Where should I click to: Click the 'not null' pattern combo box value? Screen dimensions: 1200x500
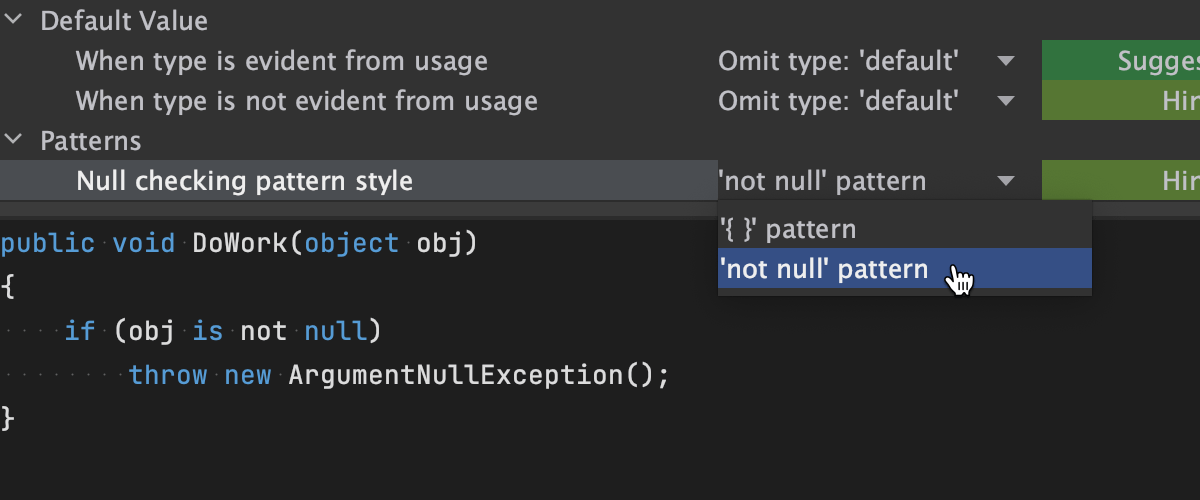[822, 181]
